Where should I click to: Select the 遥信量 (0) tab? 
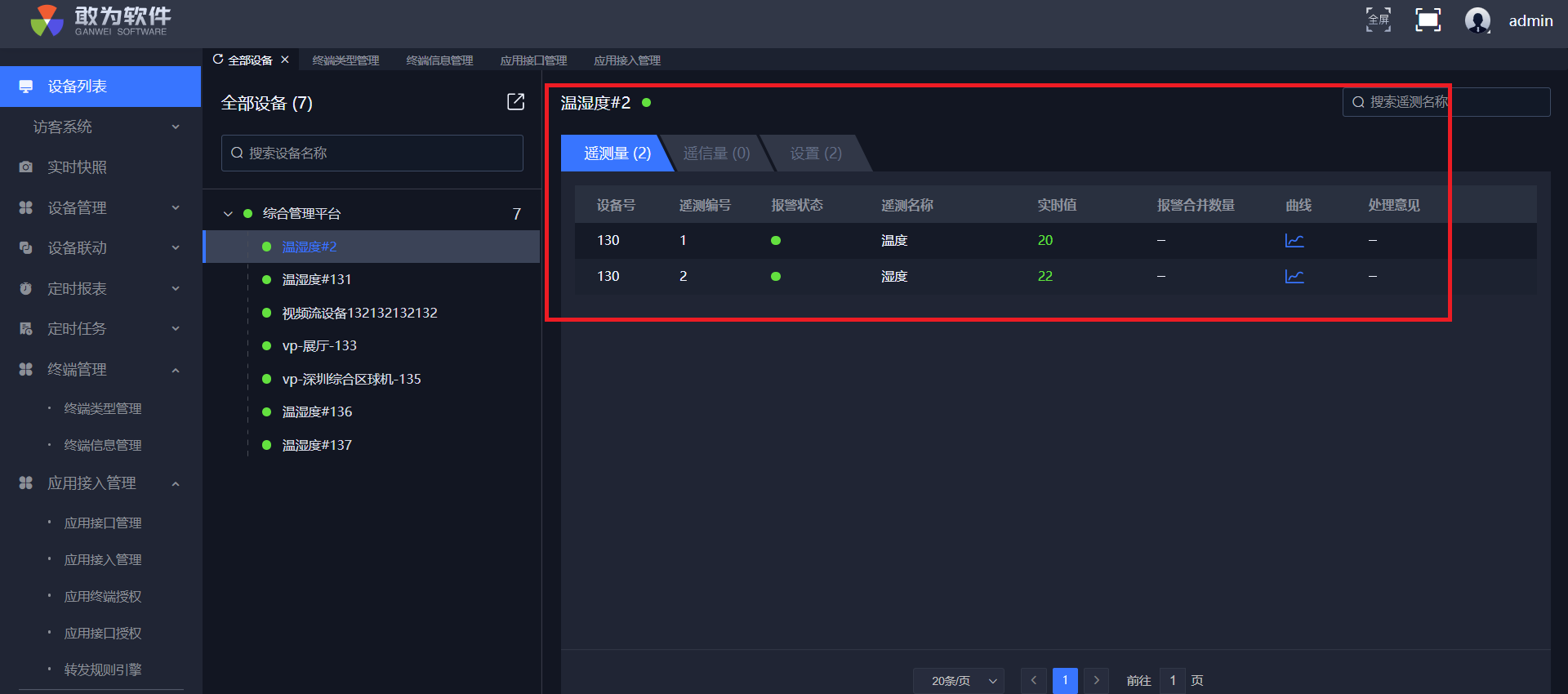[716, 153]
